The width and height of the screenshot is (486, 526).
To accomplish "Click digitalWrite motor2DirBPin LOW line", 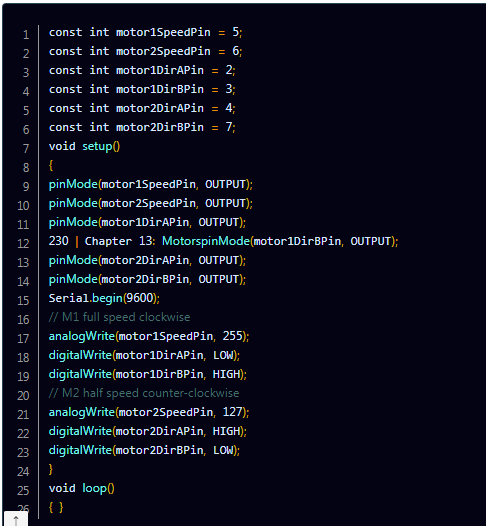I will click(144, 450).
